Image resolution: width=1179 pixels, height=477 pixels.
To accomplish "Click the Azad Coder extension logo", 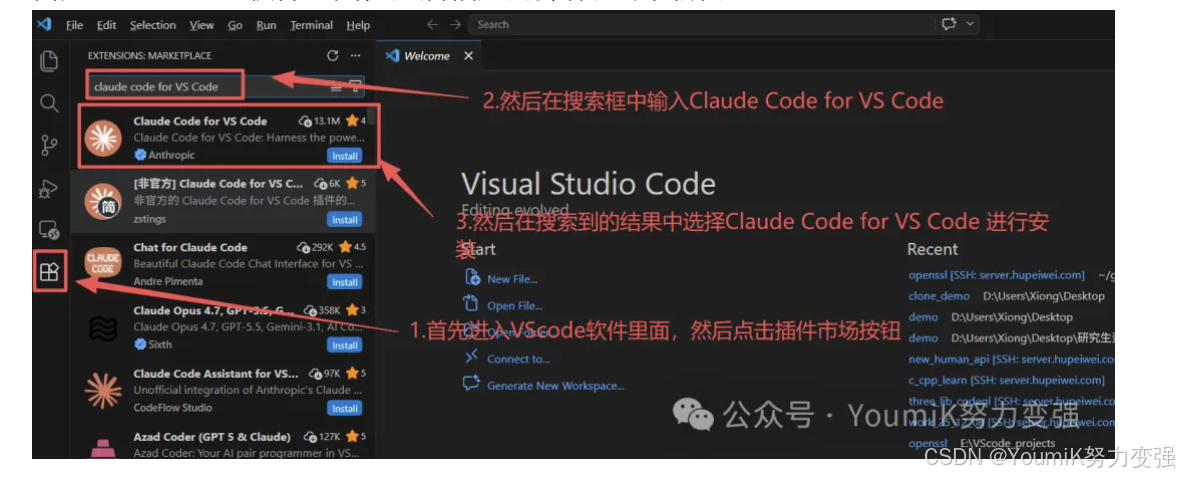I will tap(103, 447).
